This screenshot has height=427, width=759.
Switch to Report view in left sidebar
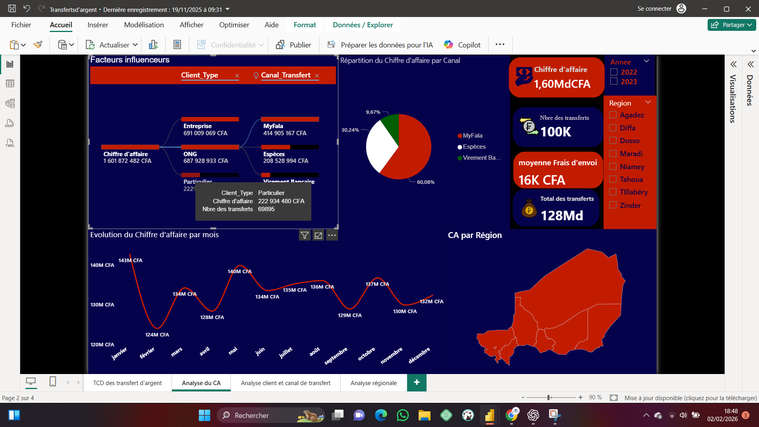[x=10, y=64]
